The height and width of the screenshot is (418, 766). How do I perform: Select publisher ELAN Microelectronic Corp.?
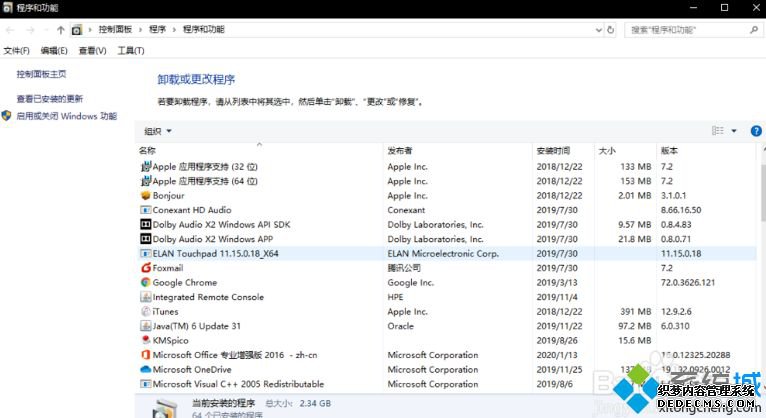click(443, 253)
